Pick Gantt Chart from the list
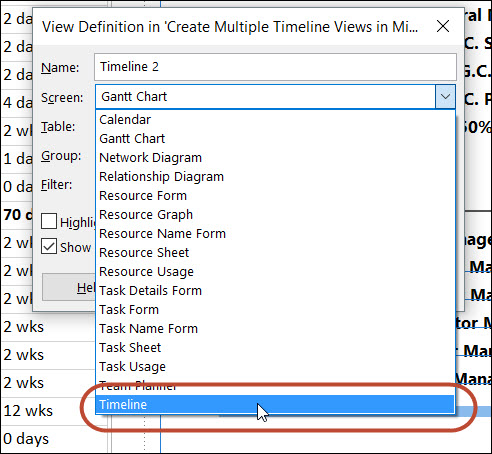Image resolution: width=492 pixels, height=454 pixels. click(x=275, y=139)
